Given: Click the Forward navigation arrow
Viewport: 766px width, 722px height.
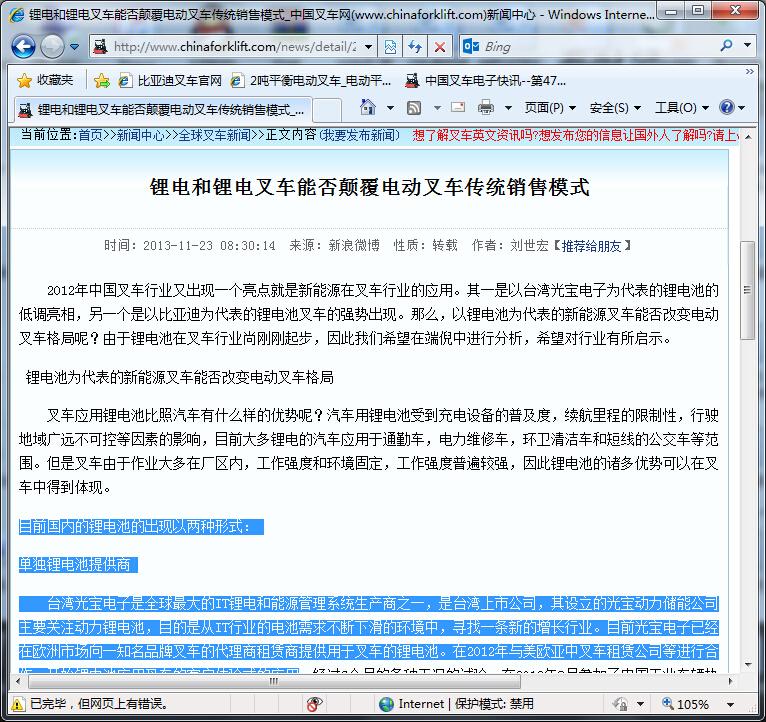Looking at the screenshot, I should 52,47.
